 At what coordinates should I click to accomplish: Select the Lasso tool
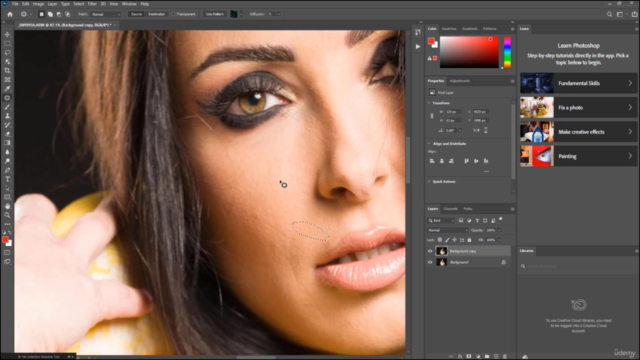point(7,53)
